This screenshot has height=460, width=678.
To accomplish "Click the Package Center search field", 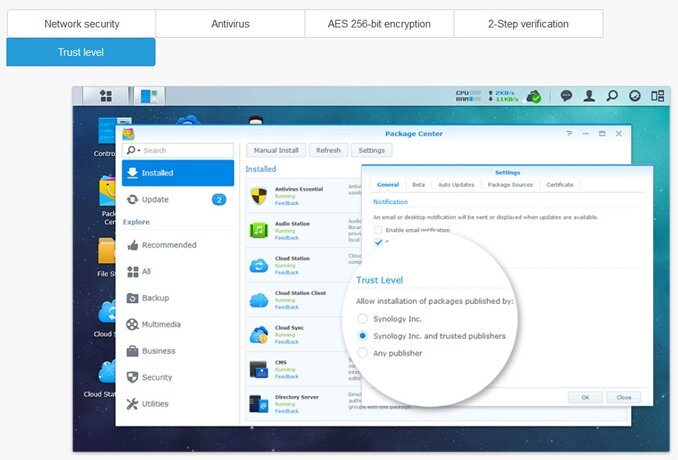I will click(x=178, y=150).
